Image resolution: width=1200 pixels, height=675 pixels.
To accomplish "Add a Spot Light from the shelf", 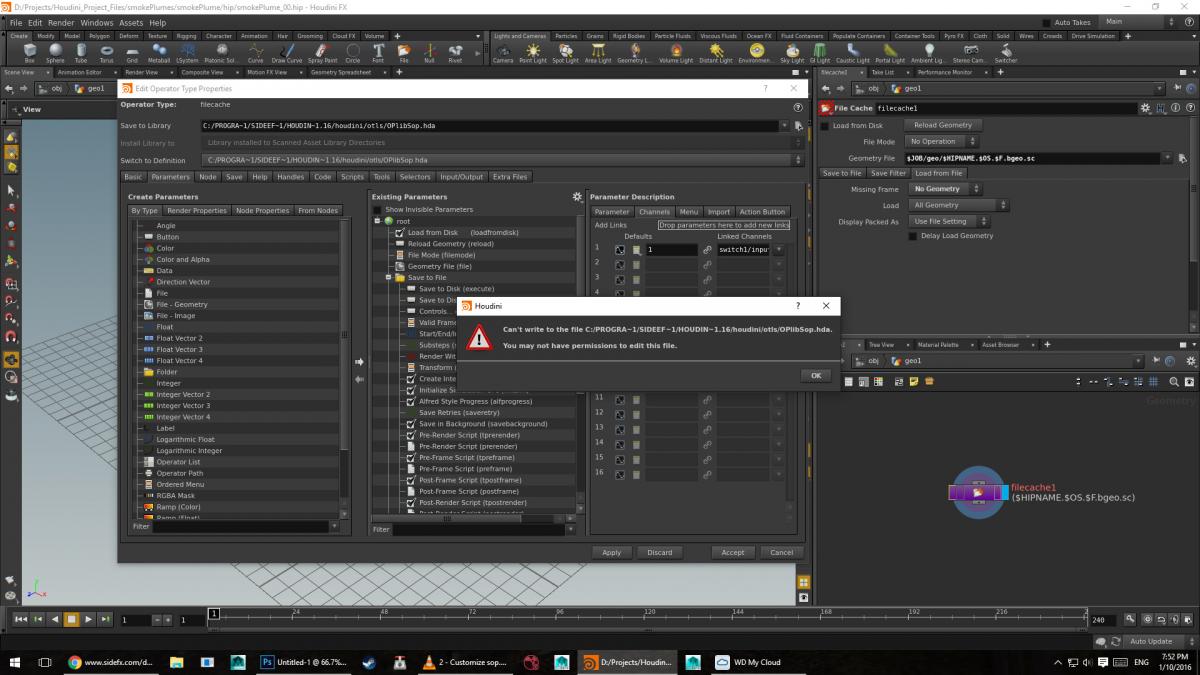I will pos(565,53).
